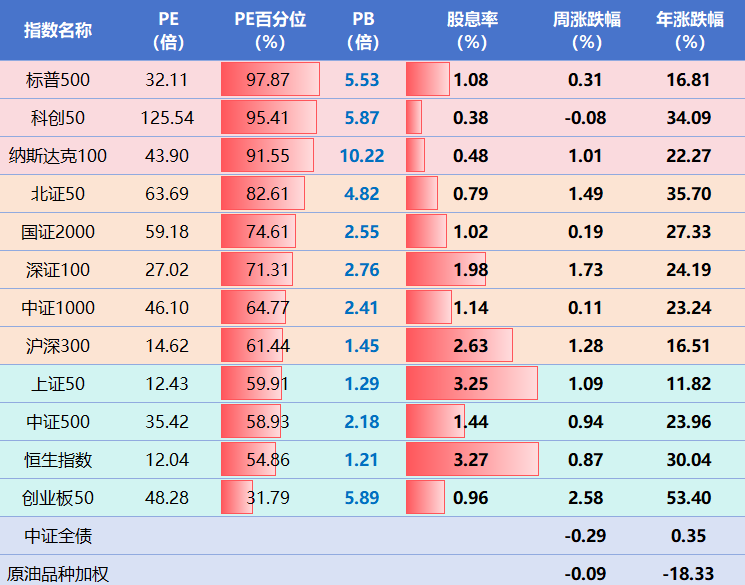This screenshot has height=585, width=745.
Task: Select the 31.79 PE percentile bar
Action: [x=238, y=497]
